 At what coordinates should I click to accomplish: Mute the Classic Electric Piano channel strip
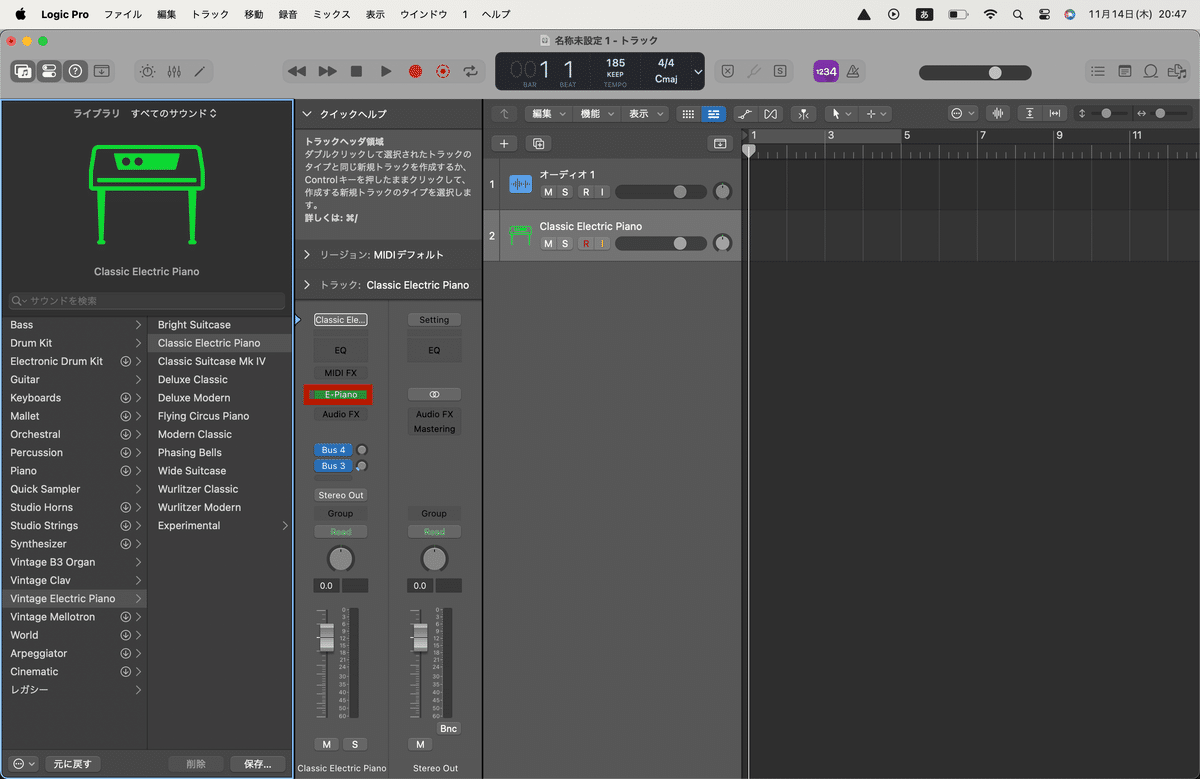tap(327, 744)
